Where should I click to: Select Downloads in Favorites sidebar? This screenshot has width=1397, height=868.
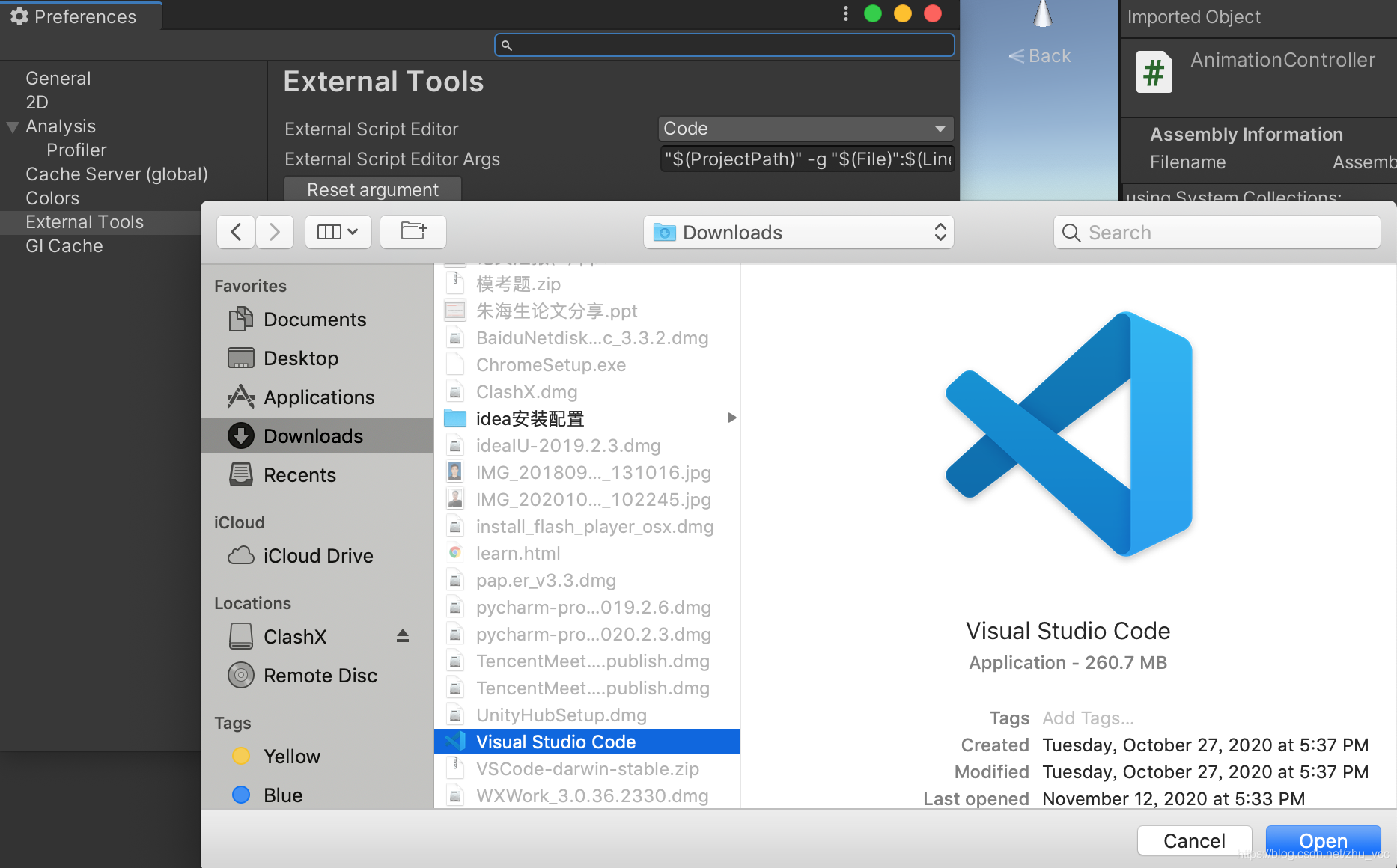click(x=317, y=436)
